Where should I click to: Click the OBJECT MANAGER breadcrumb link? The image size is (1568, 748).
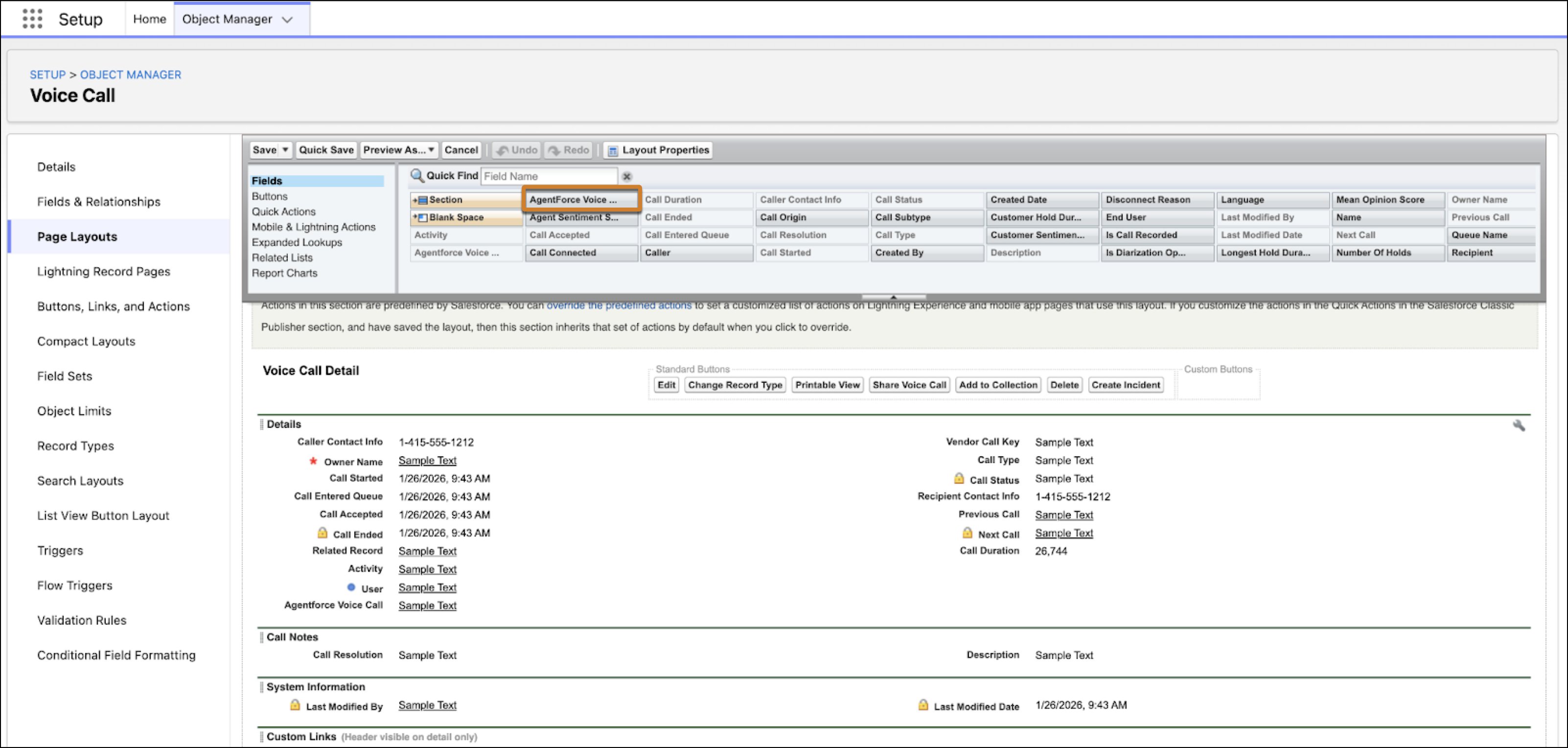pos(131,75)
